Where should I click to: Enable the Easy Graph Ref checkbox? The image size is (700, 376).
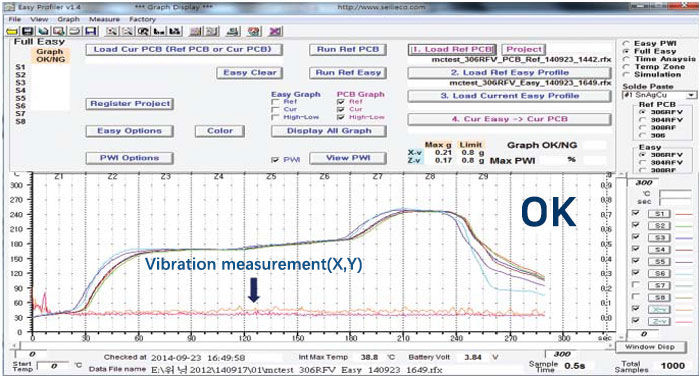(275, 102)
